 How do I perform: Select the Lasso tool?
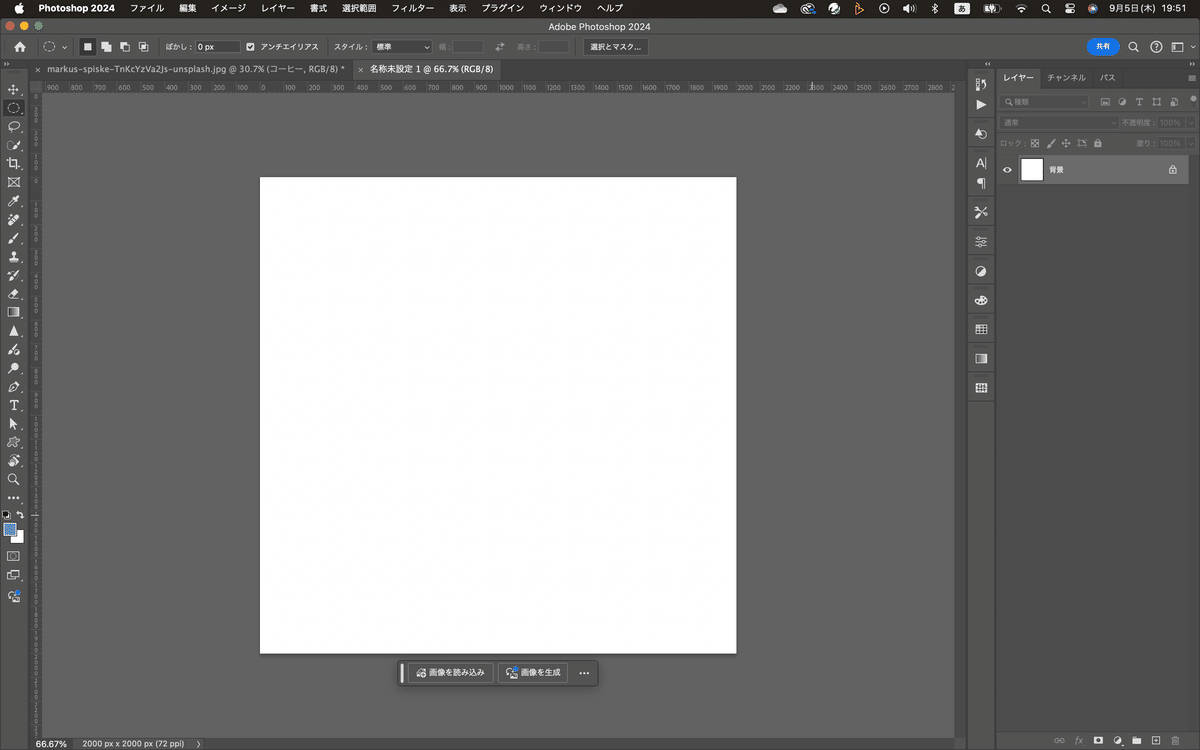14,126
